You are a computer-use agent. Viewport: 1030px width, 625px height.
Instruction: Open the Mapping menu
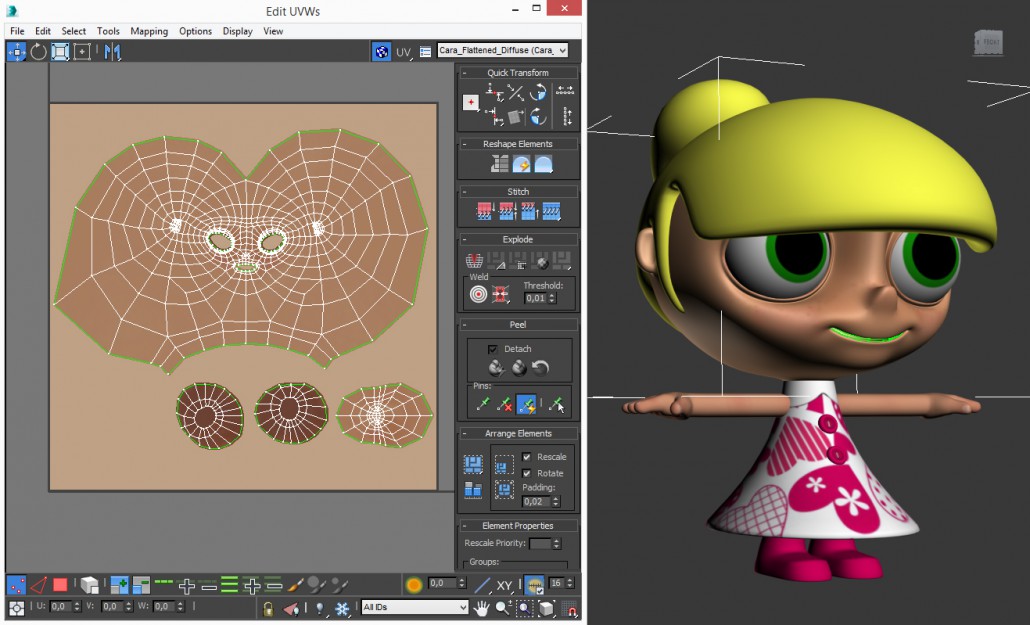pyautogui.click(x=149, y=31)
